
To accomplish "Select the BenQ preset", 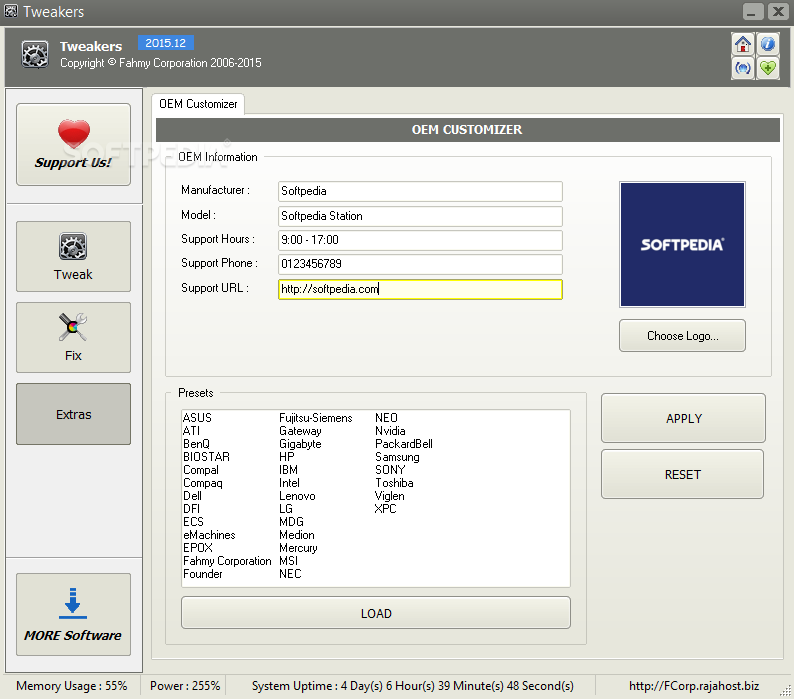I will click(196, 444).
